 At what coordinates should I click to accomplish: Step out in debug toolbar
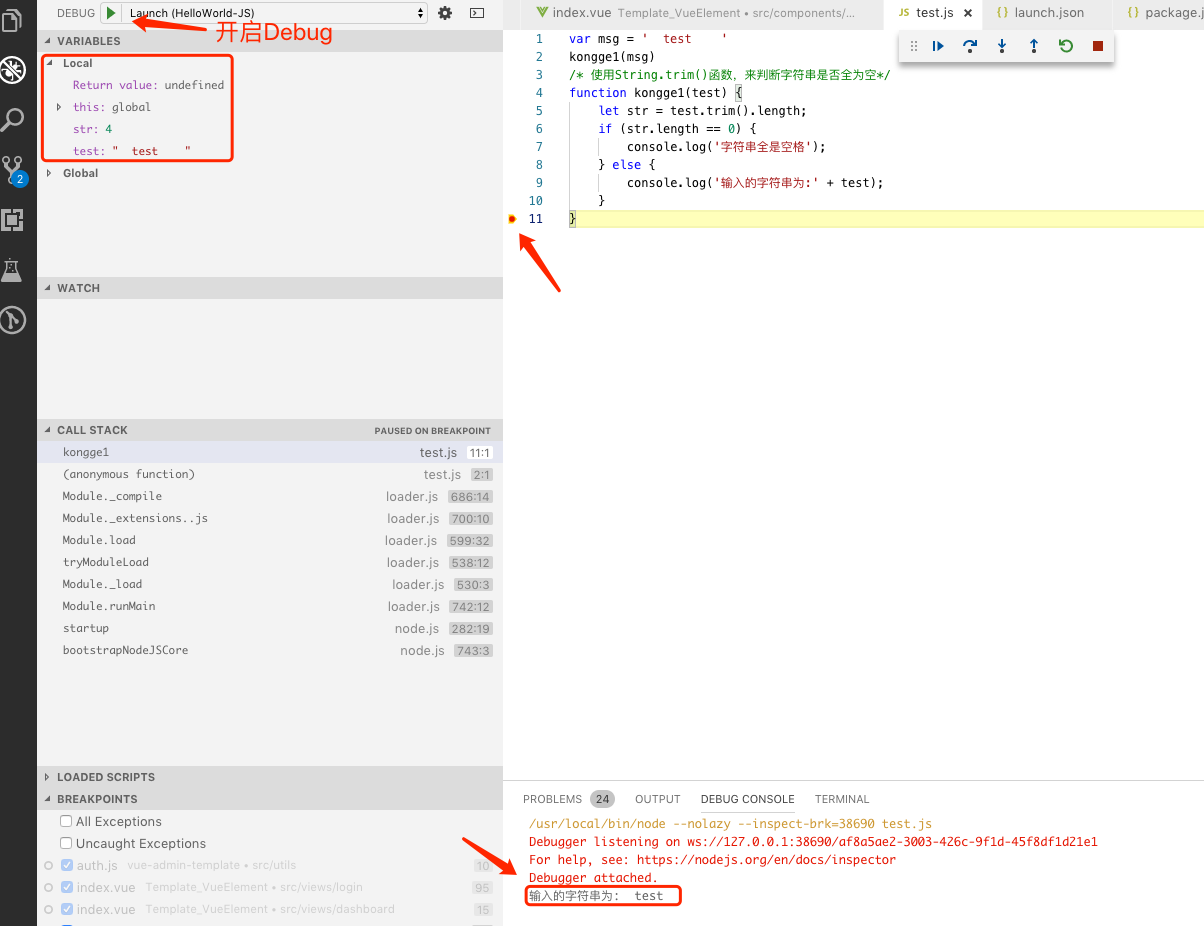pyautogui.click(x=1034, y=46)
